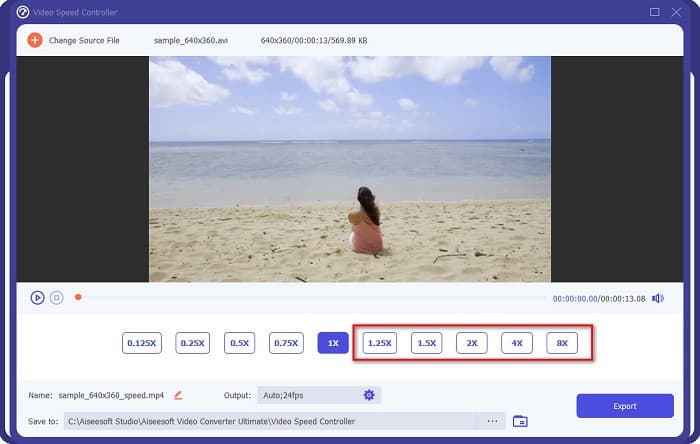
Task: Click the playback progress slider handle
Action: click(78, 297)
